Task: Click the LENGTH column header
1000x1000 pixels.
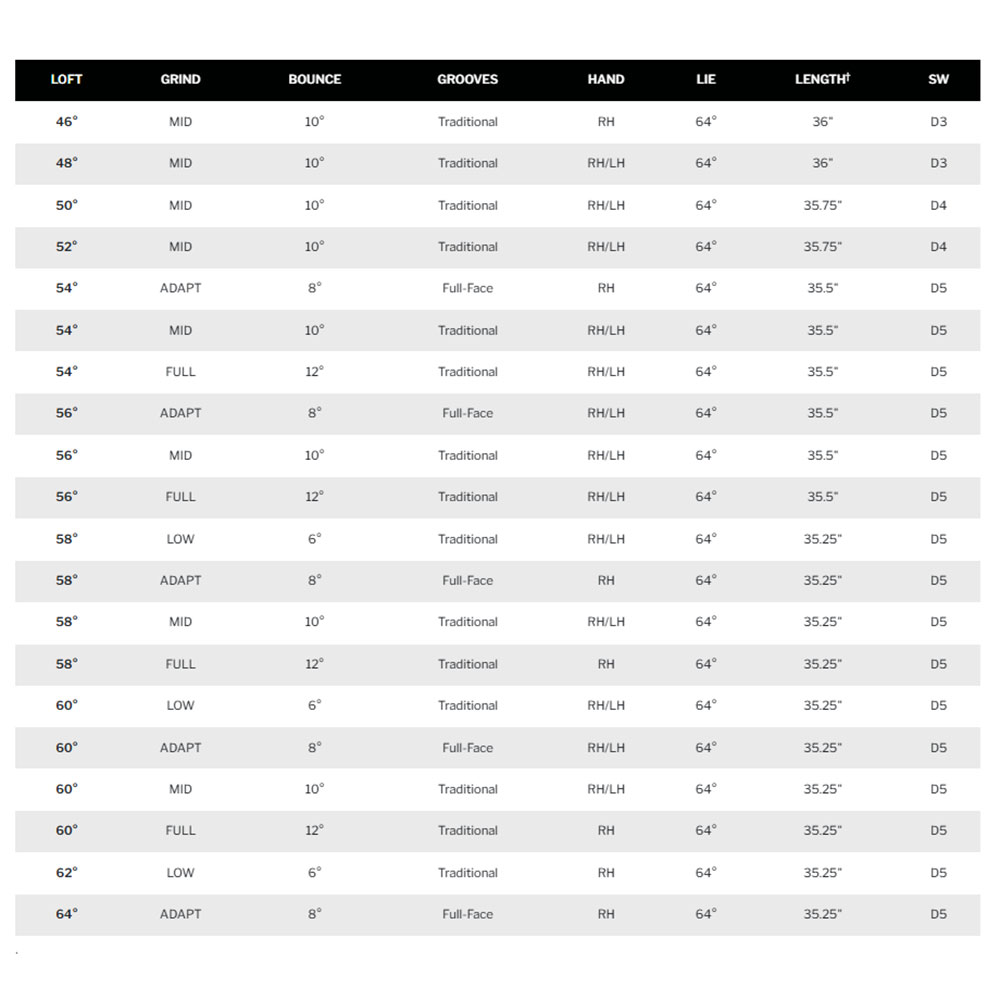Action: coord(822,80)
